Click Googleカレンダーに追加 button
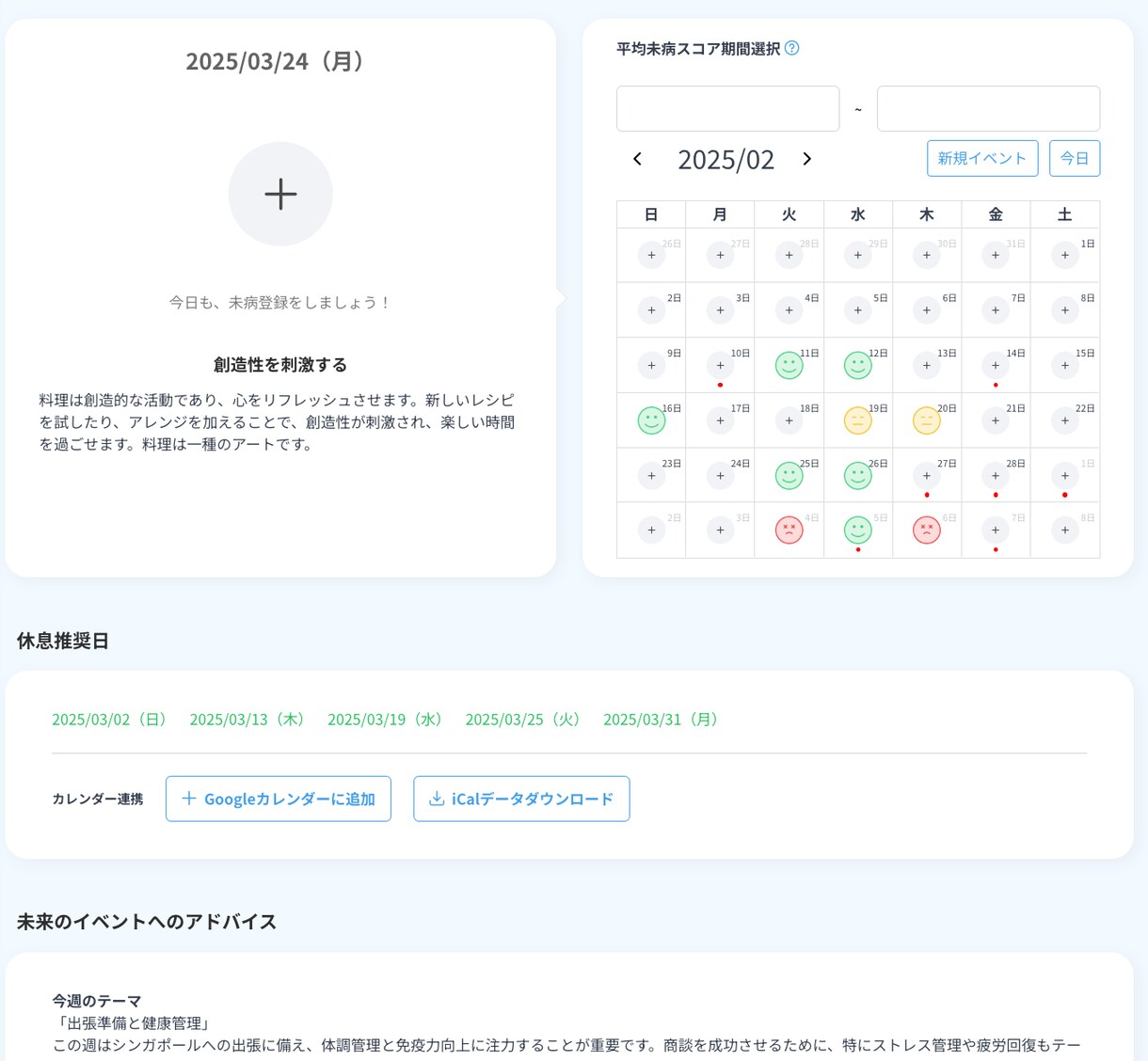This screenshot has height=1061, width=1148. (279, 799)
